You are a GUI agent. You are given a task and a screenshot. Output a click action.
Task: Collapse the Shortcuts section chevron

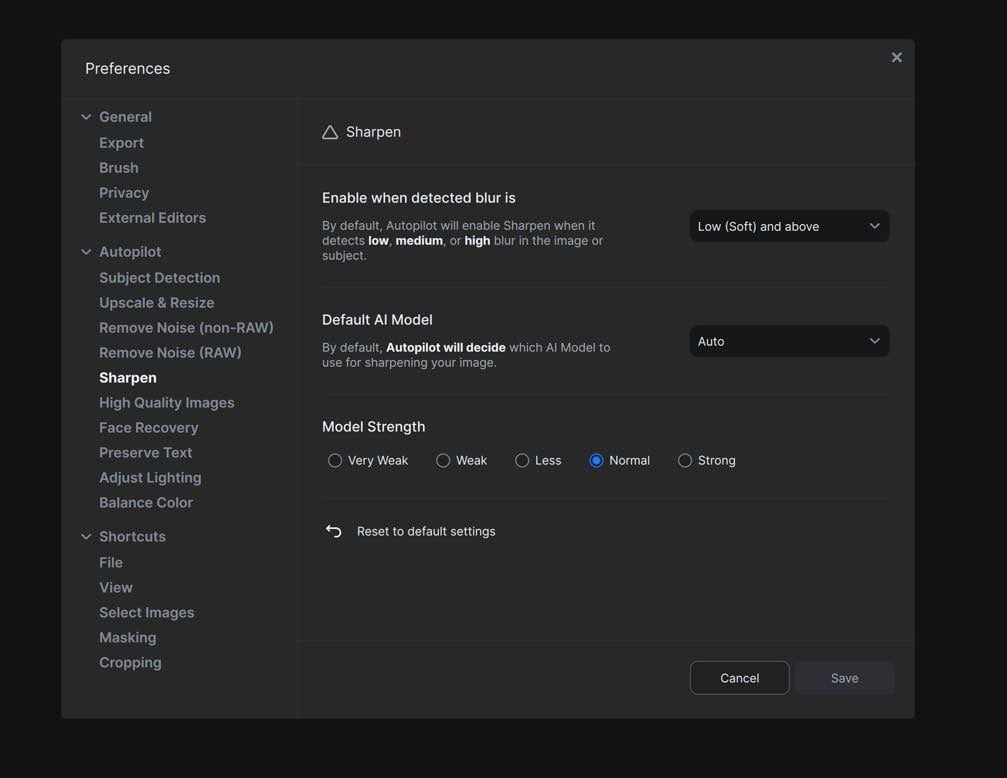(86, 536)
